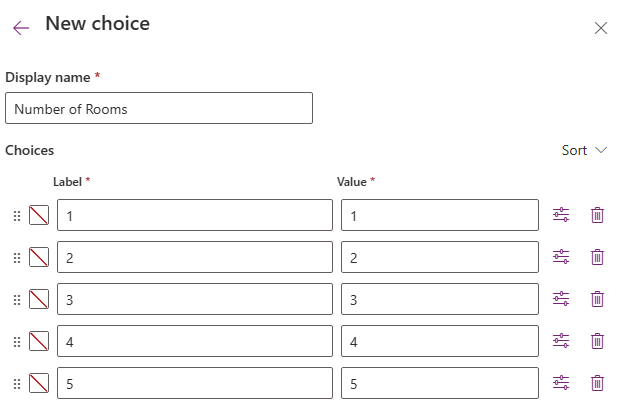Click the drag handle of choice 3
Image resolution: width=624 pixels, height=416 pixels.
[17, 300]
